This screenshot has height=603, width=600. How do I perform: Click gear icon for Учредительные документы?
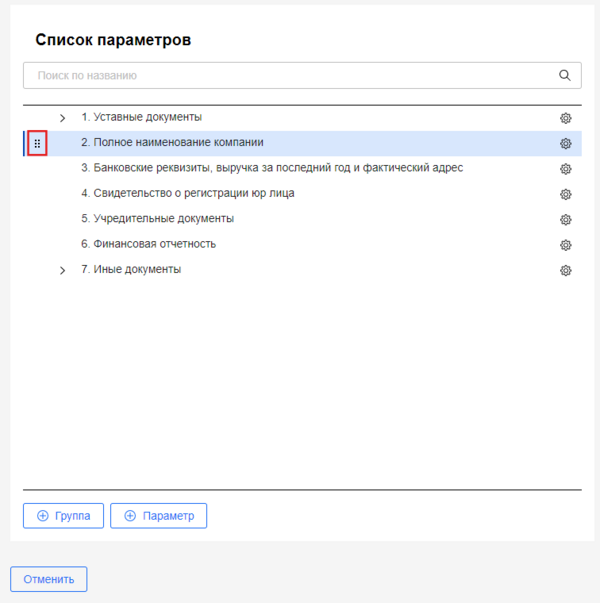pyautogui.click(x=565, y=219)
